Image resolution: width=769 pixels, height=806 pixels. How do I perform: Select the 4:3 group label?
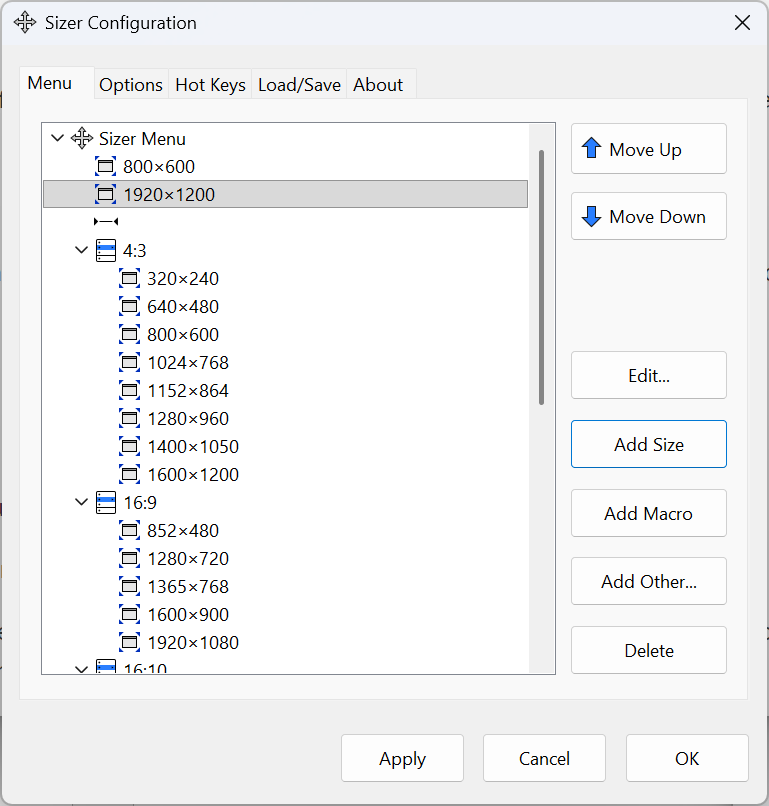pos(135,250)
